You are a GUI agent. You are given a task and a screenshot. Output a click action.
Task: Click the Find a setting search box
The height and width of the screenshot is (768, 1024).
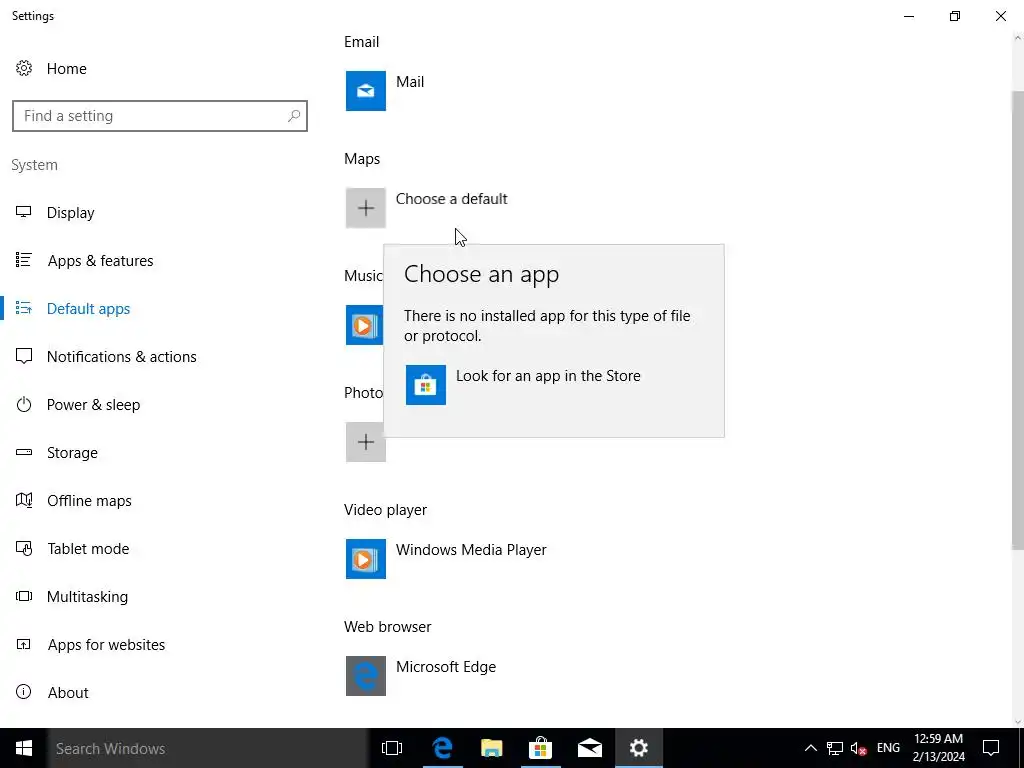coord(159,116)
